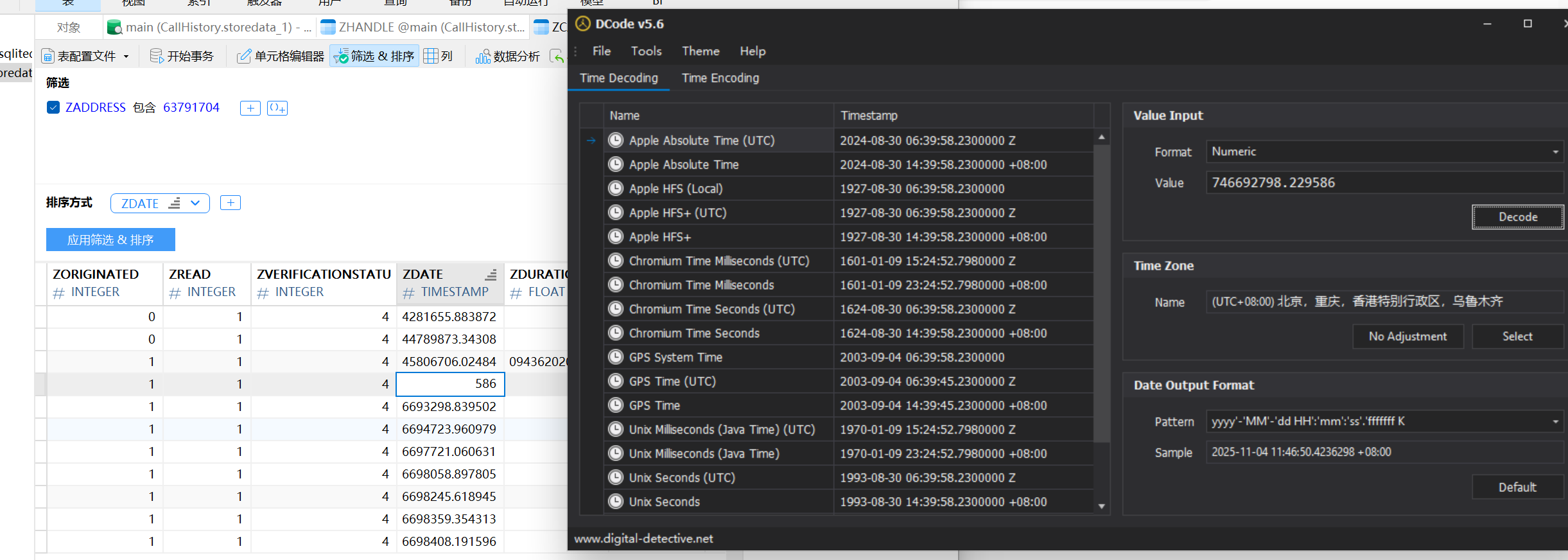Click the Apply Filter & Sort (应用筛选 & 排序) button
1568x560 pixels.
coord(110,240)
